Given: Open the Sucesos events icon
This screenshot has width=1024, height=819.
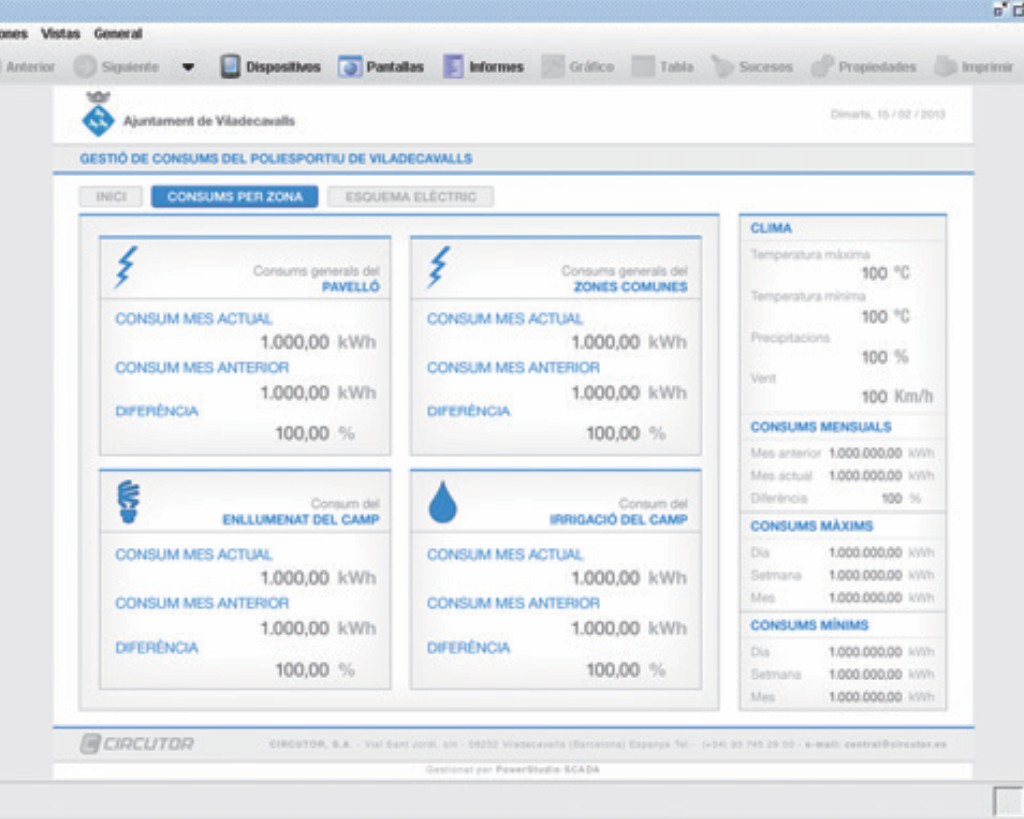Looking at the screenshot, I should tap(722, 67).
